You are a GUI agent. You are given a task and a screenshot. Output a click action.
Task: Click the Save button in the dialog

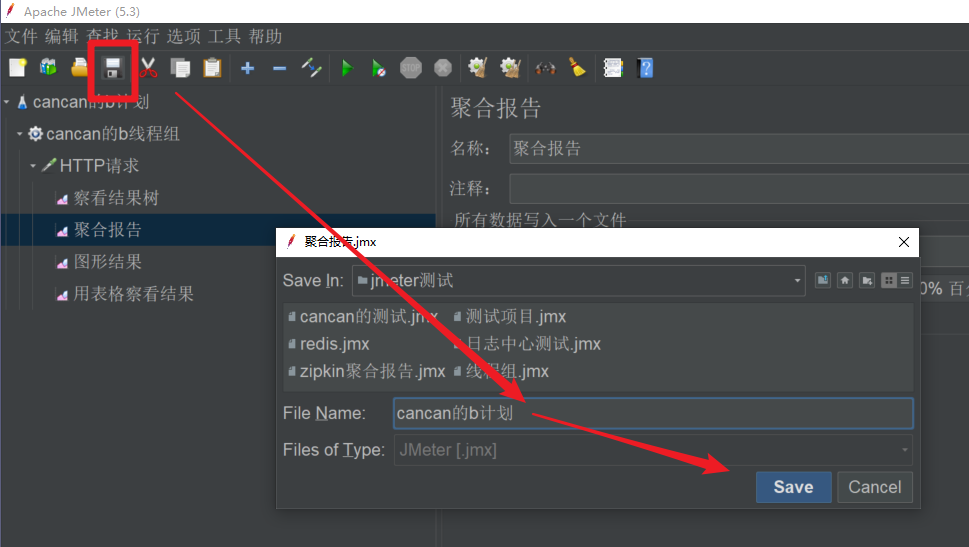793,487
